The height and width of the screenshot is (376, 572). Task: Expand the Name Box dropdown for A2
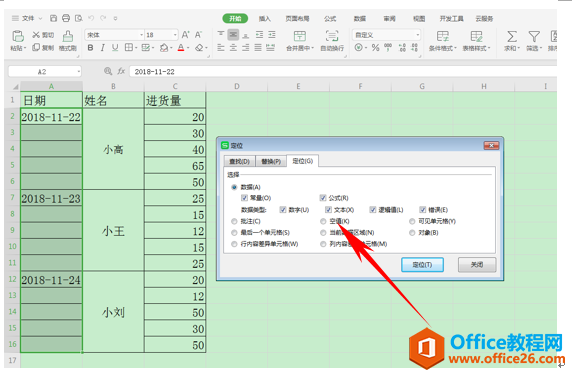click(78, 71)
